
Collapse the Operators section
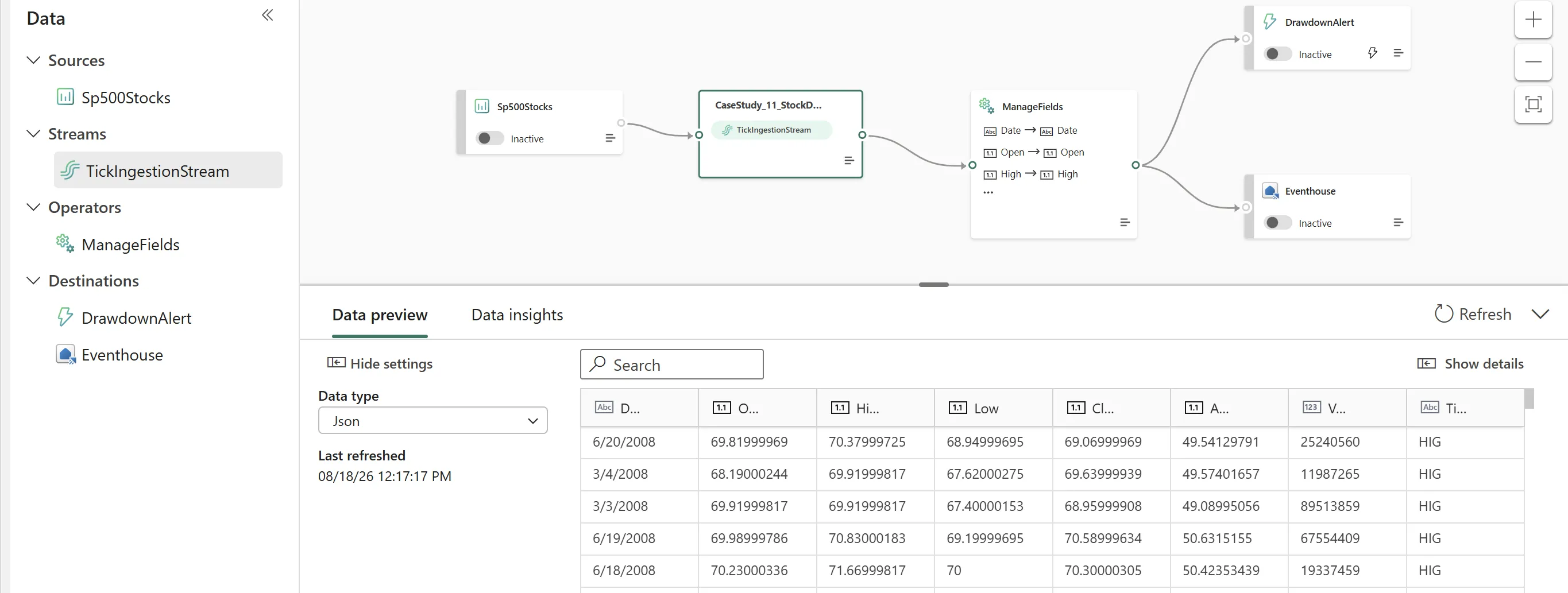coord(33,207)
